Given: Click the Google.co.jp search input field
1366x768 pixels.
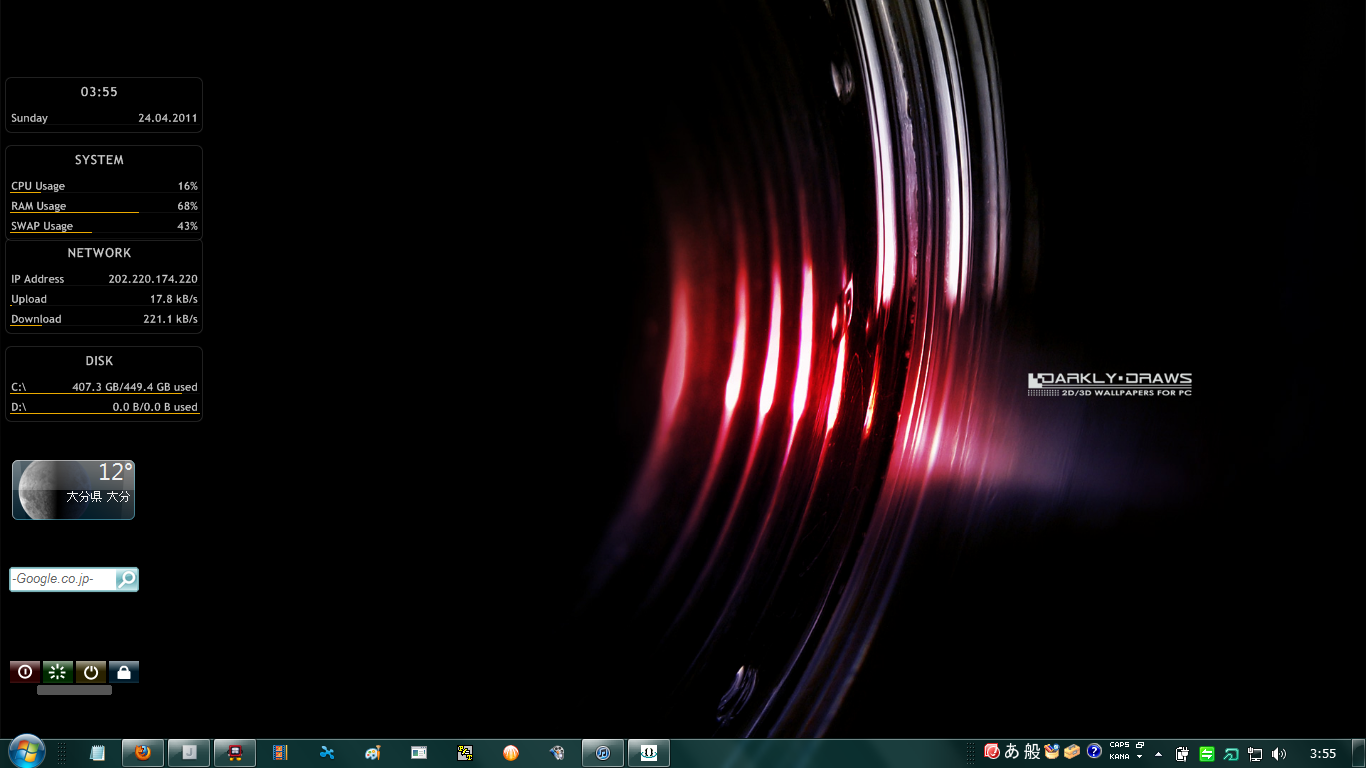Looking at the screenshot, I should [62, 579].
